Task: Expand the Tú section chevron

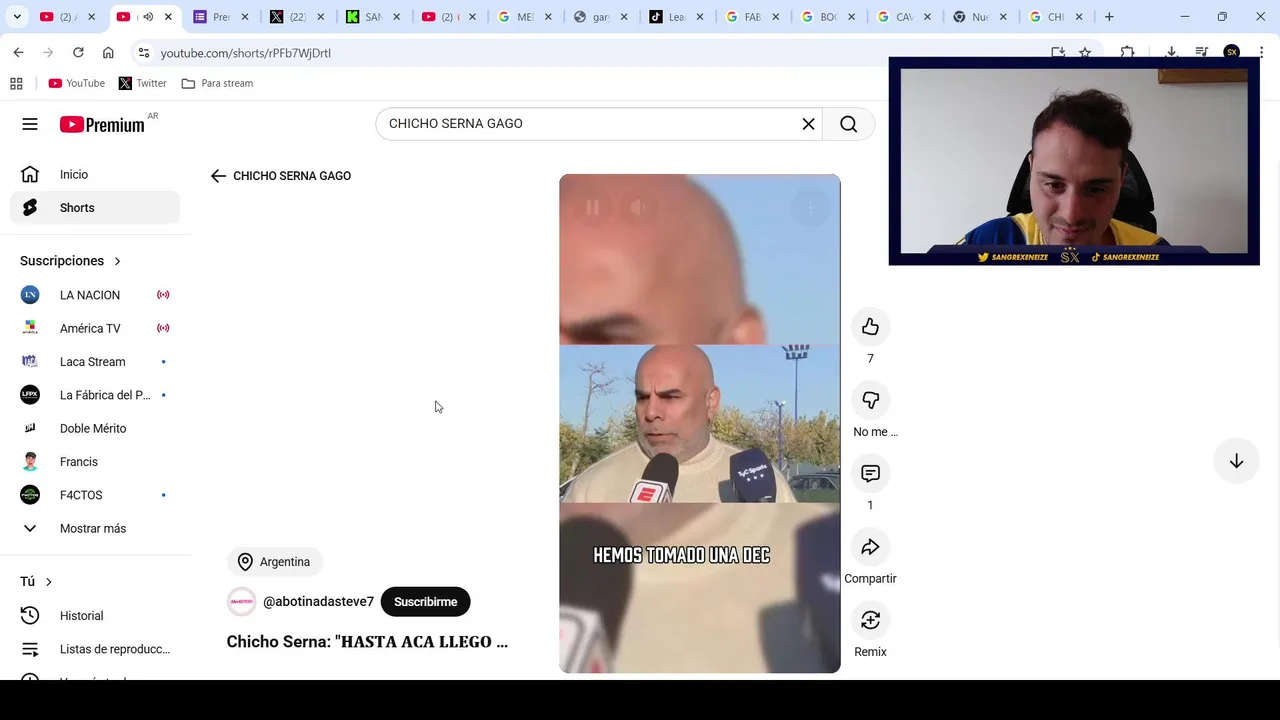Action: pyautogui.click(x=48, y=582)
